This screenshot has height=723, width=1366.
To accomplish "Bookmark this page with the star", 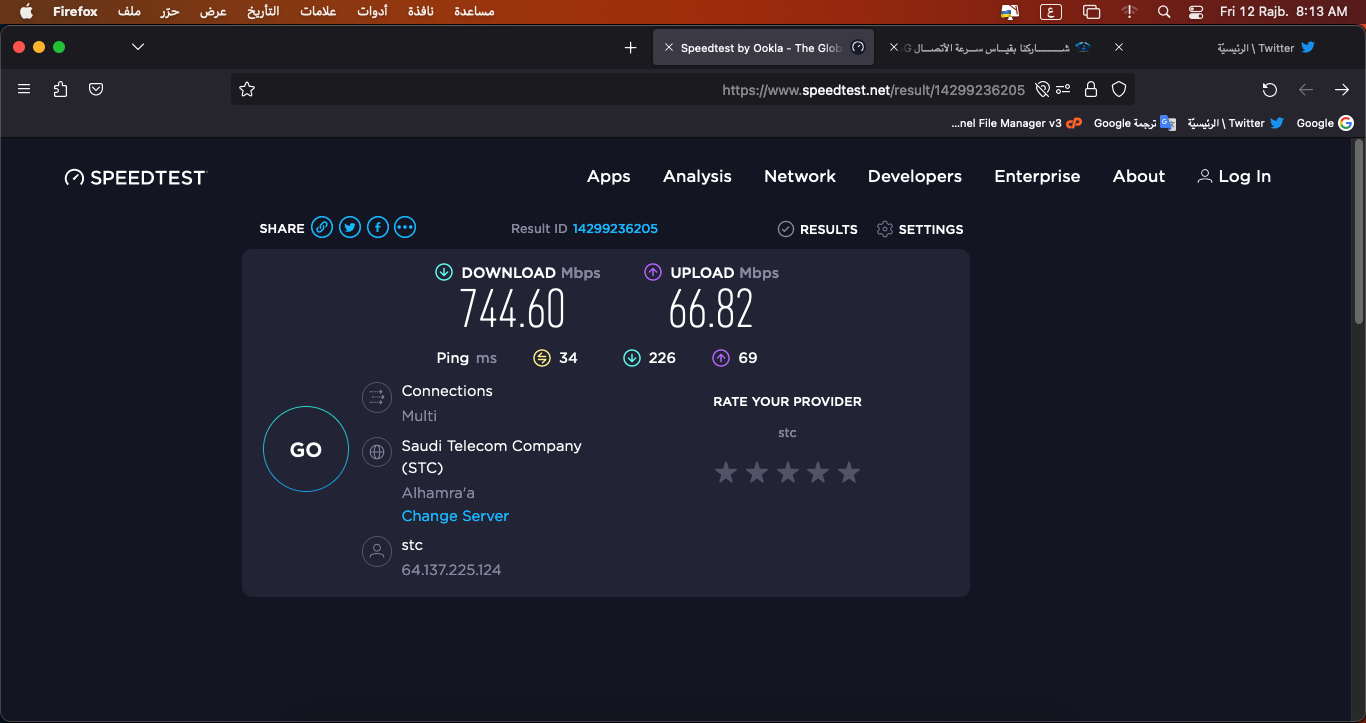I will tap(247, 89).
